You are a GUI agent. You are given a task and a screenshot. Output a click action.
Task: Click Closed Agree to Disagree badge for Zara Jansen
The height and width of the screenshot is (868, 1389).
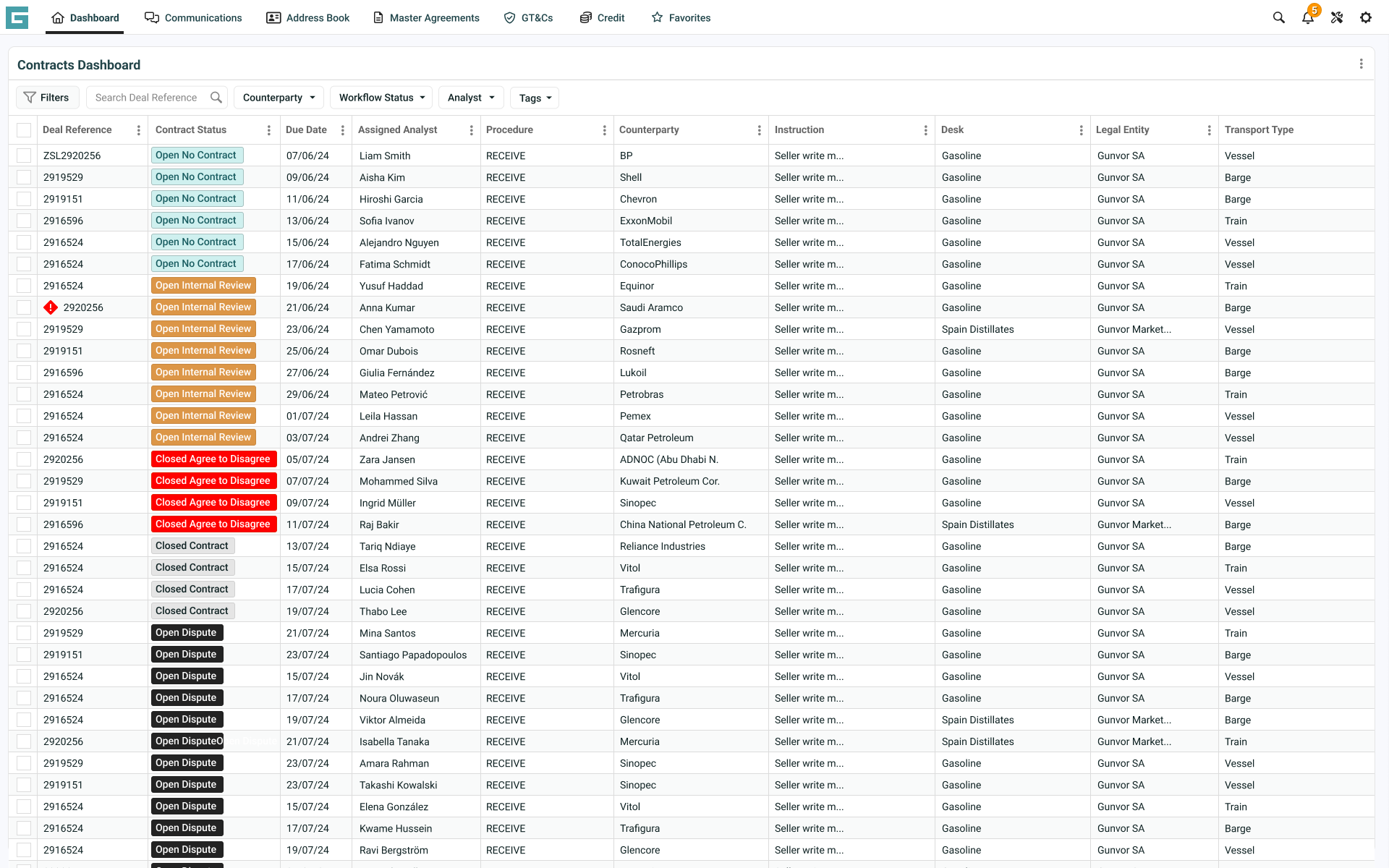(213, 459)
